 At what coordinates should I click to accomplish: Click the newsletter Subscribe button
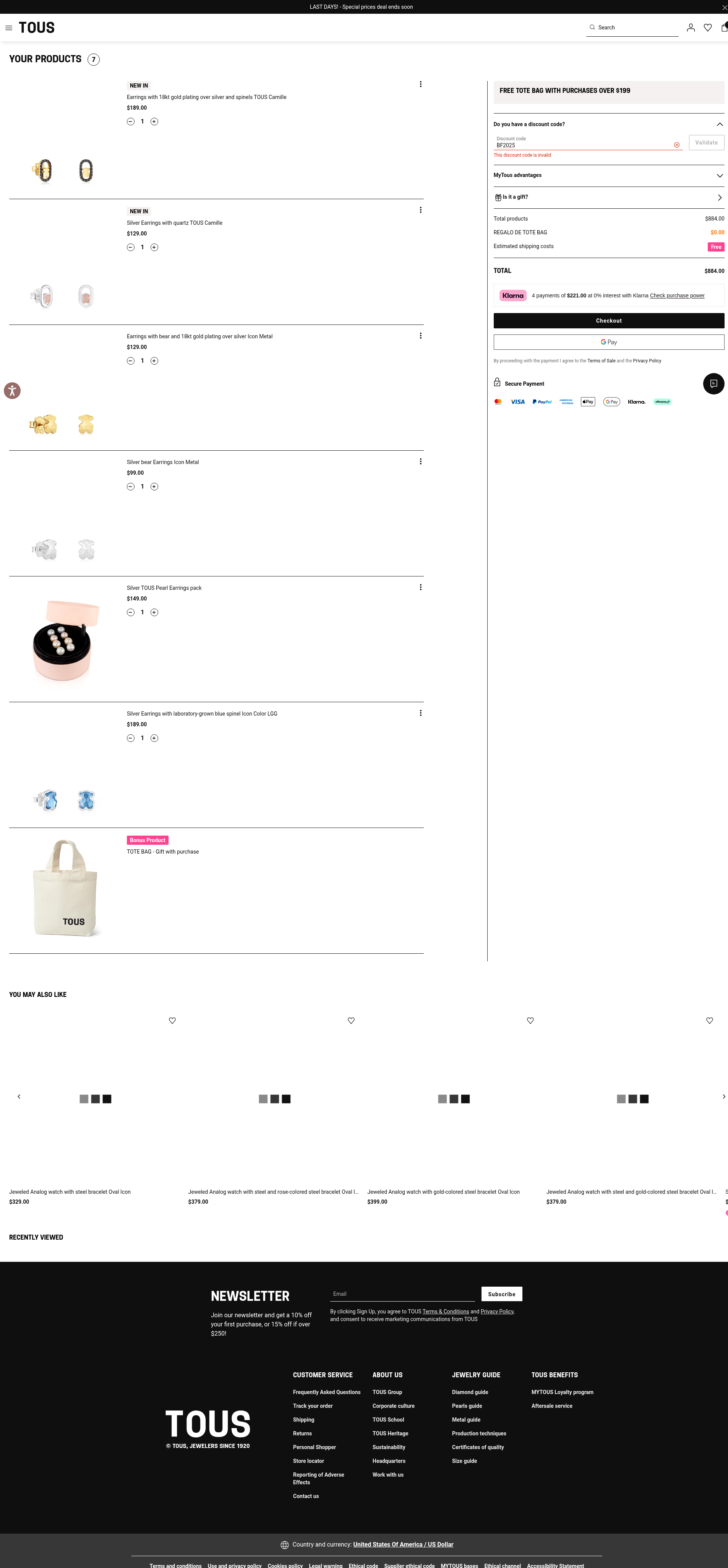tap(501, 1294)
